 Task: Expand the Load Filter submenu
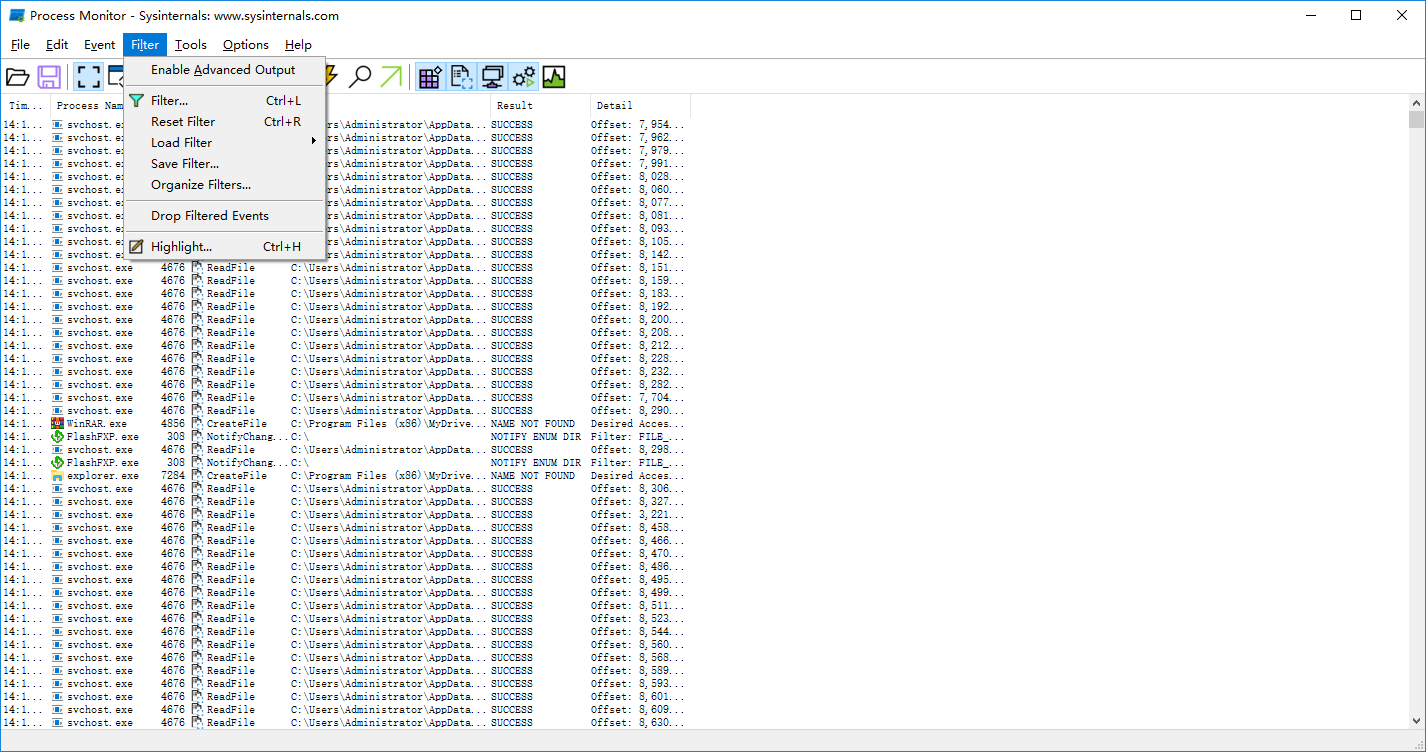[x=181, y=142]
